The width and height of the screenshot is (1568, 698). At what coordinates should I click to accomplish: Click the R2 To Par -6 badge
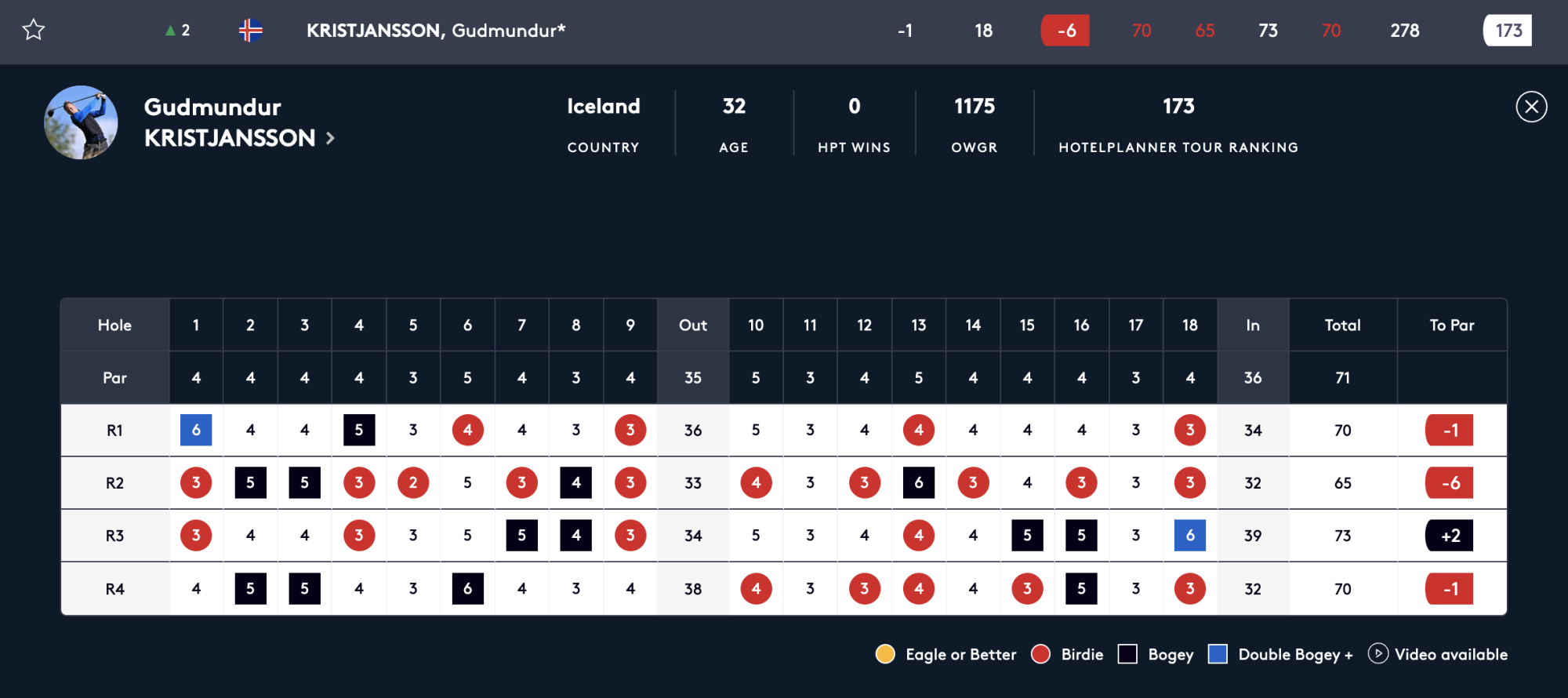tap(1450, 483)
